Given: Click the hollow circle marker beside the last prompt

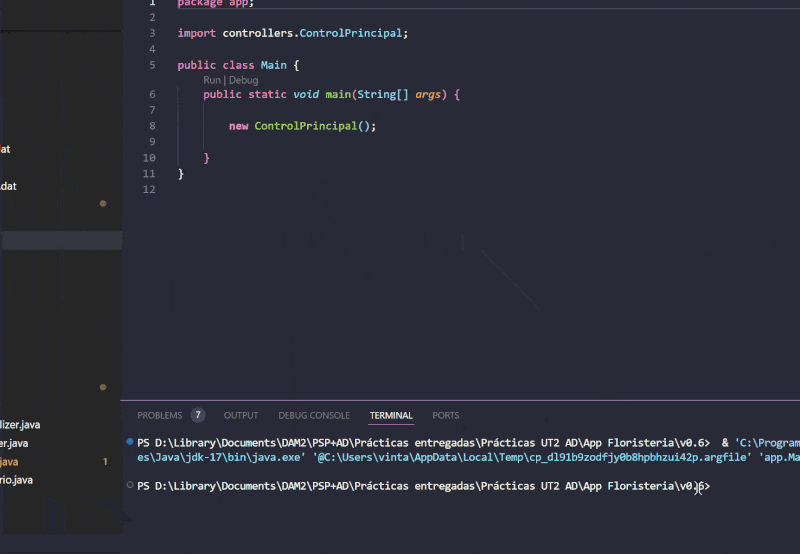Looking at the screenshot, I should (x=130, y=486).
